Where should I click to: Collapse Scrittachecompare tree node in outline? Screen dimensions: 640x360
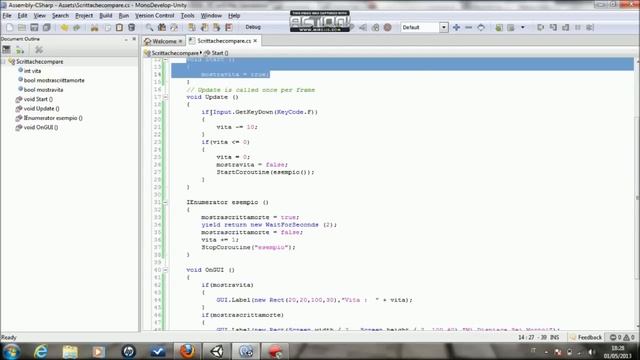pos(4,62)
